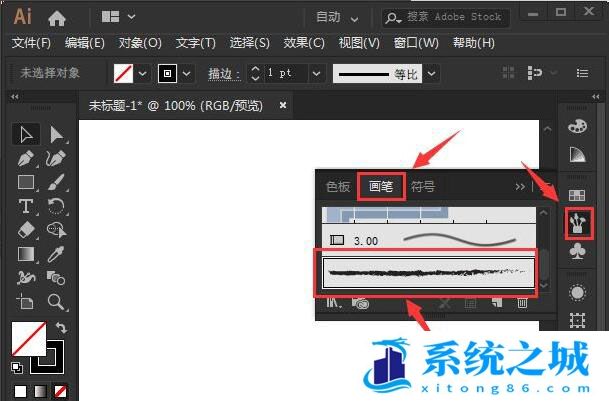Swap fill and stroke arrows
This screenshot has width=609, height=401.
click(61, 327)
